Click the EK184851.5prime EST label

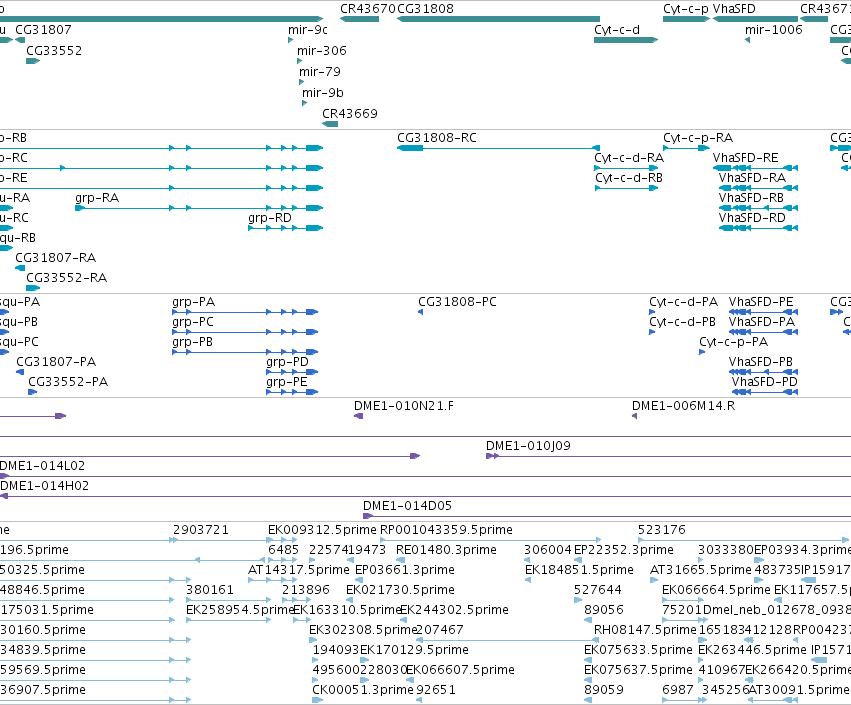(x=579, y=570)
